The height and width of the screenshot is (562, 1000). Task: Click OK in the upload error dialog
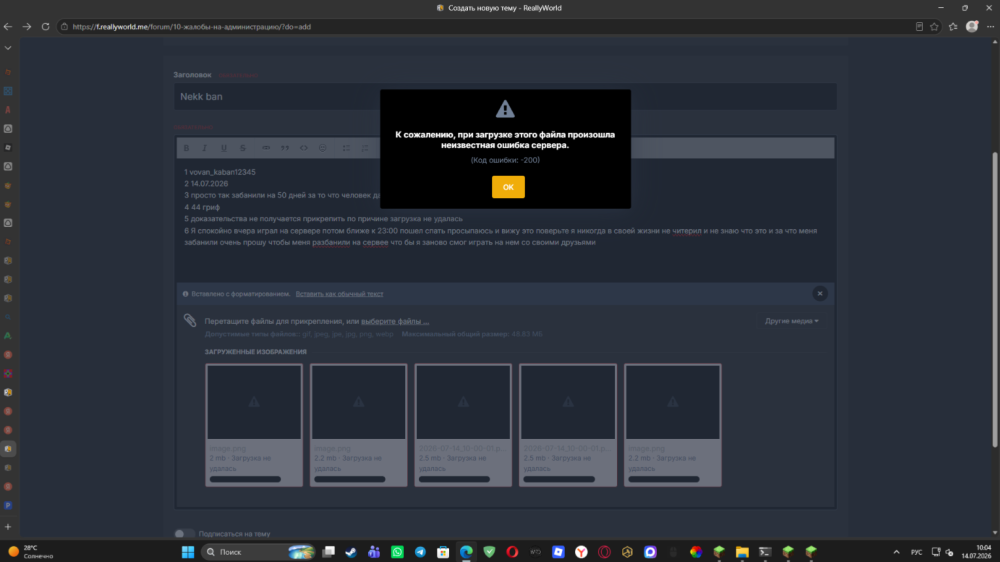point(508,187)
